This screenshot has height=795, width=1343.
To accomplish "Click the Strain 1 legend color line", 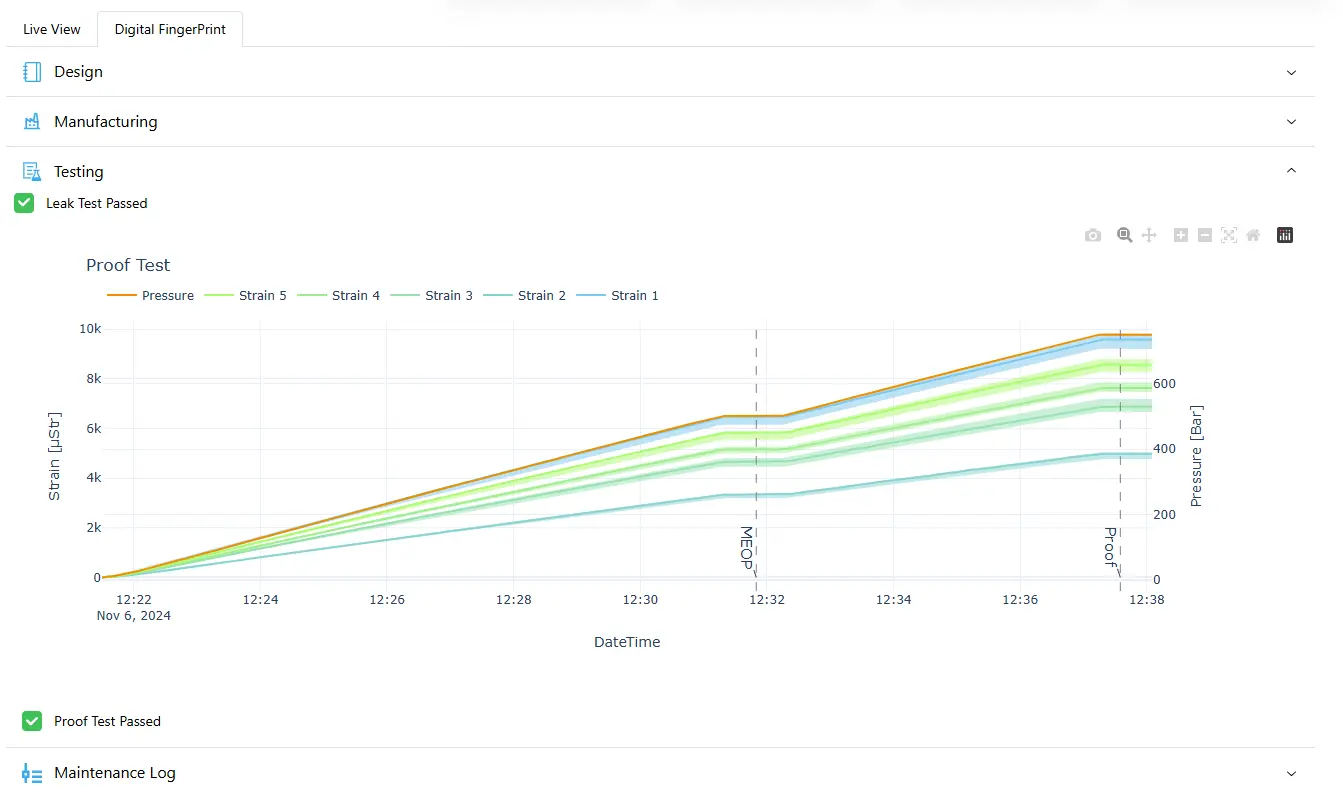I will point(591,295).
